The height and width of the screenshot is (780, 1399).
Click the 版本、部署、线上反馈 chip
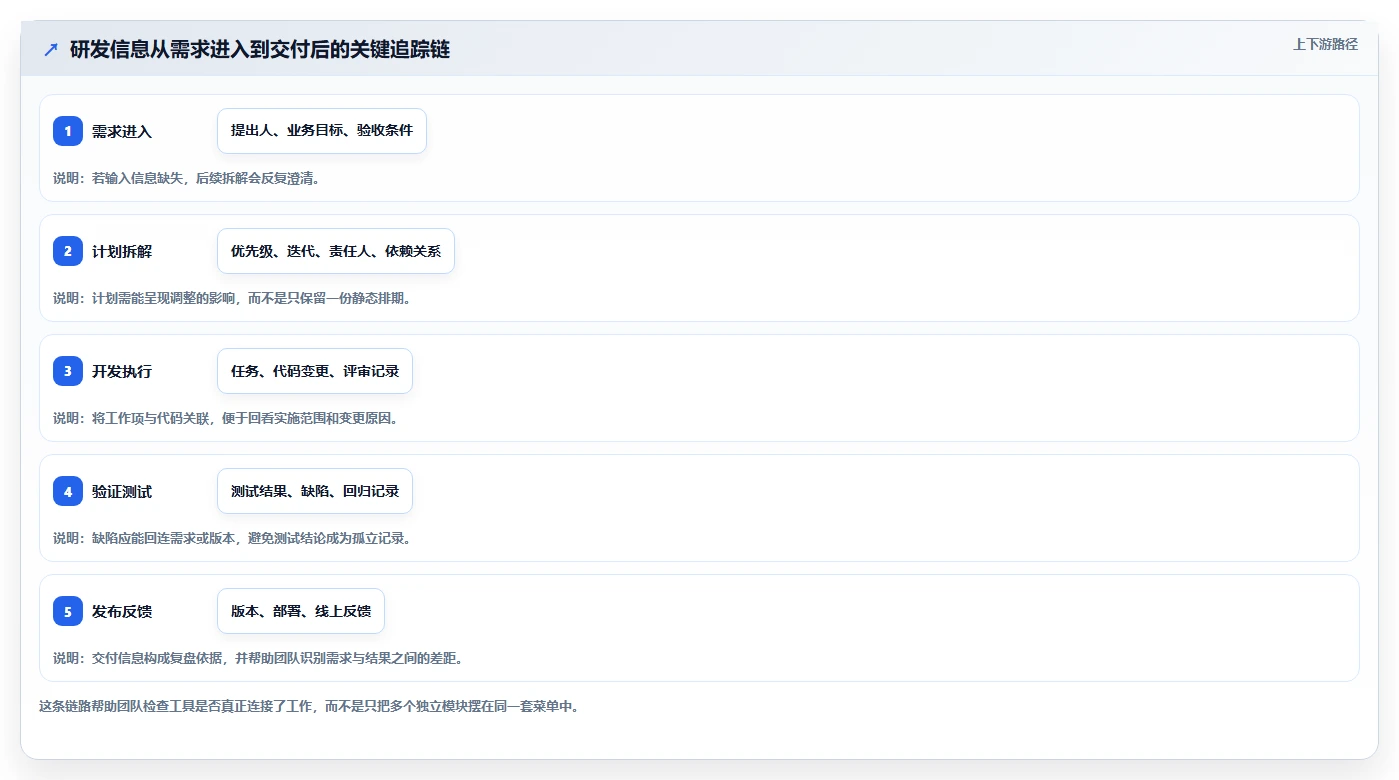(301, 611)
